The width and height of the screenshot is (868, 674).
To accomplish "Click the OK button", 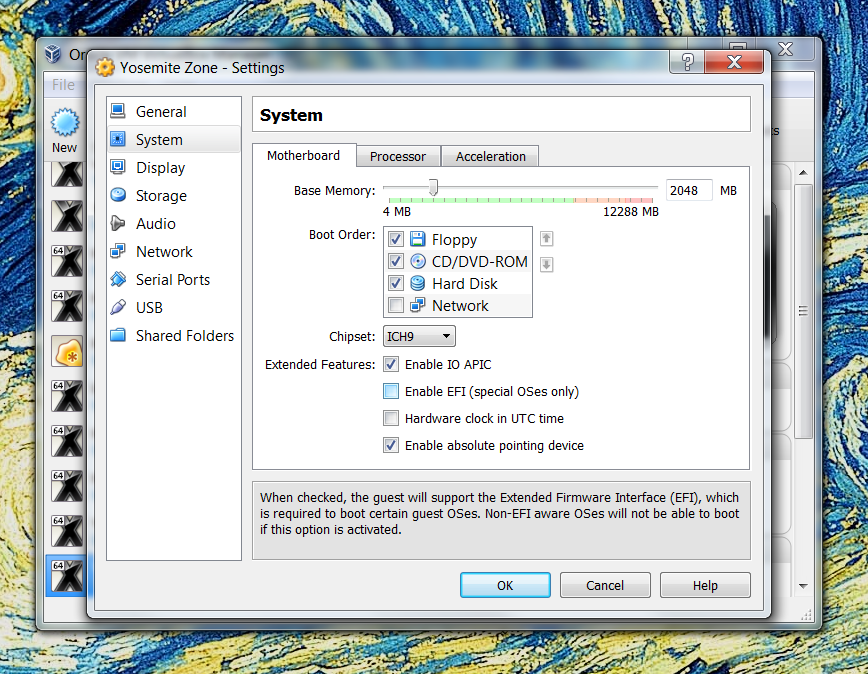I will point(505,585).
